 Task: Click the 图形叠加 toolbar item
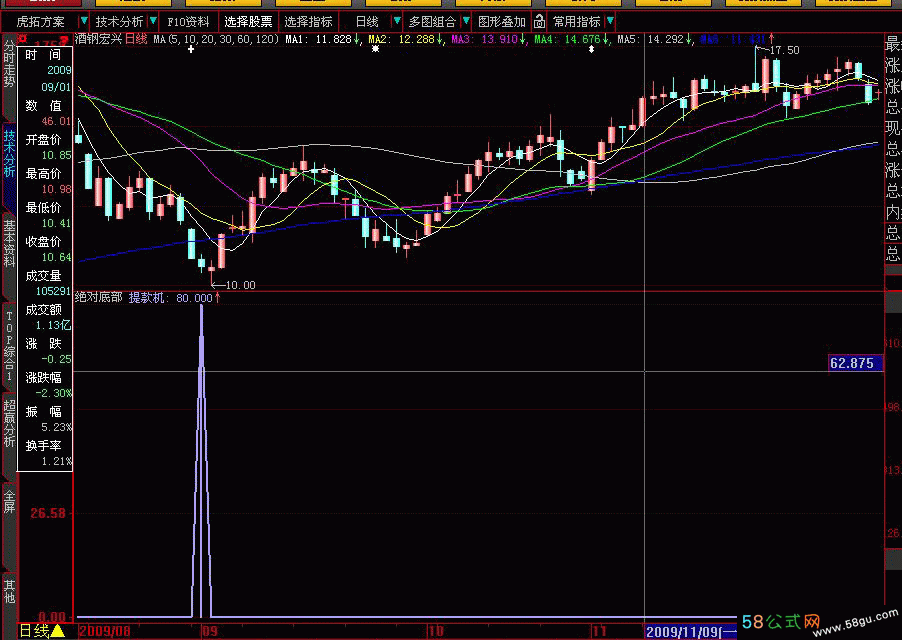pyautogui.click(x=501, y=21)
